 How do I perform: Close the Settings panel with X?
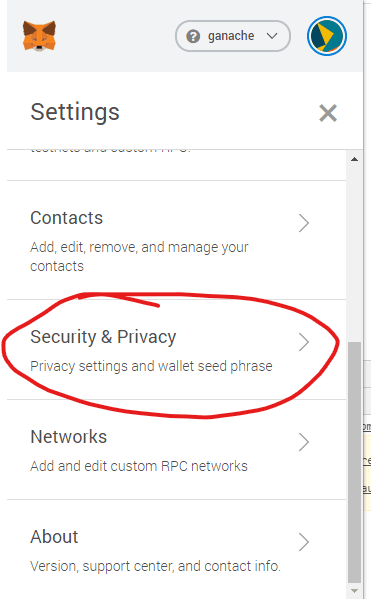(x=328, y=113)
